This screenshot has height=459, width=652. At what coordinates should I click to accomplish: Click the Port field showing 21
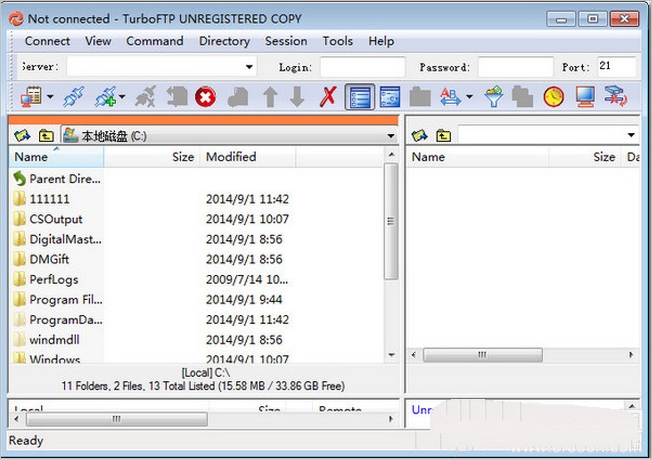tap(617, 67)
